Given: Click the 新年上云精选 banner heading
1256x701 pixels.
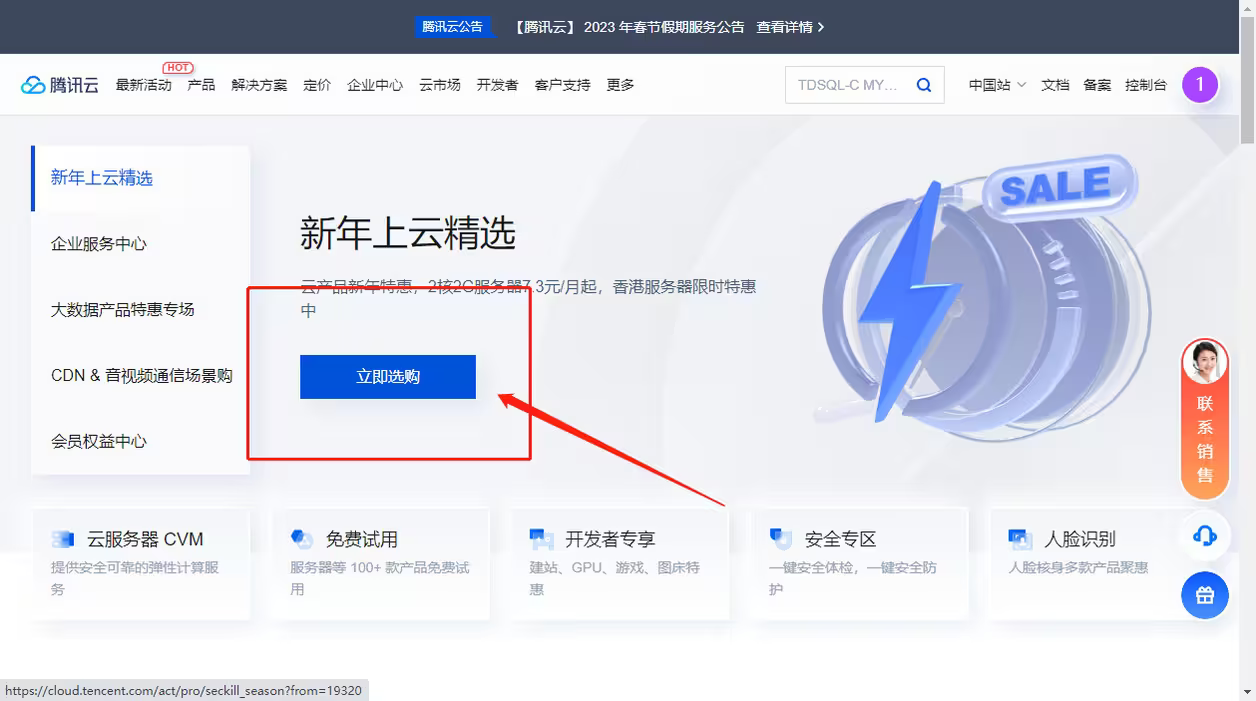Looking at the screenshot, I should click(408, 234).
